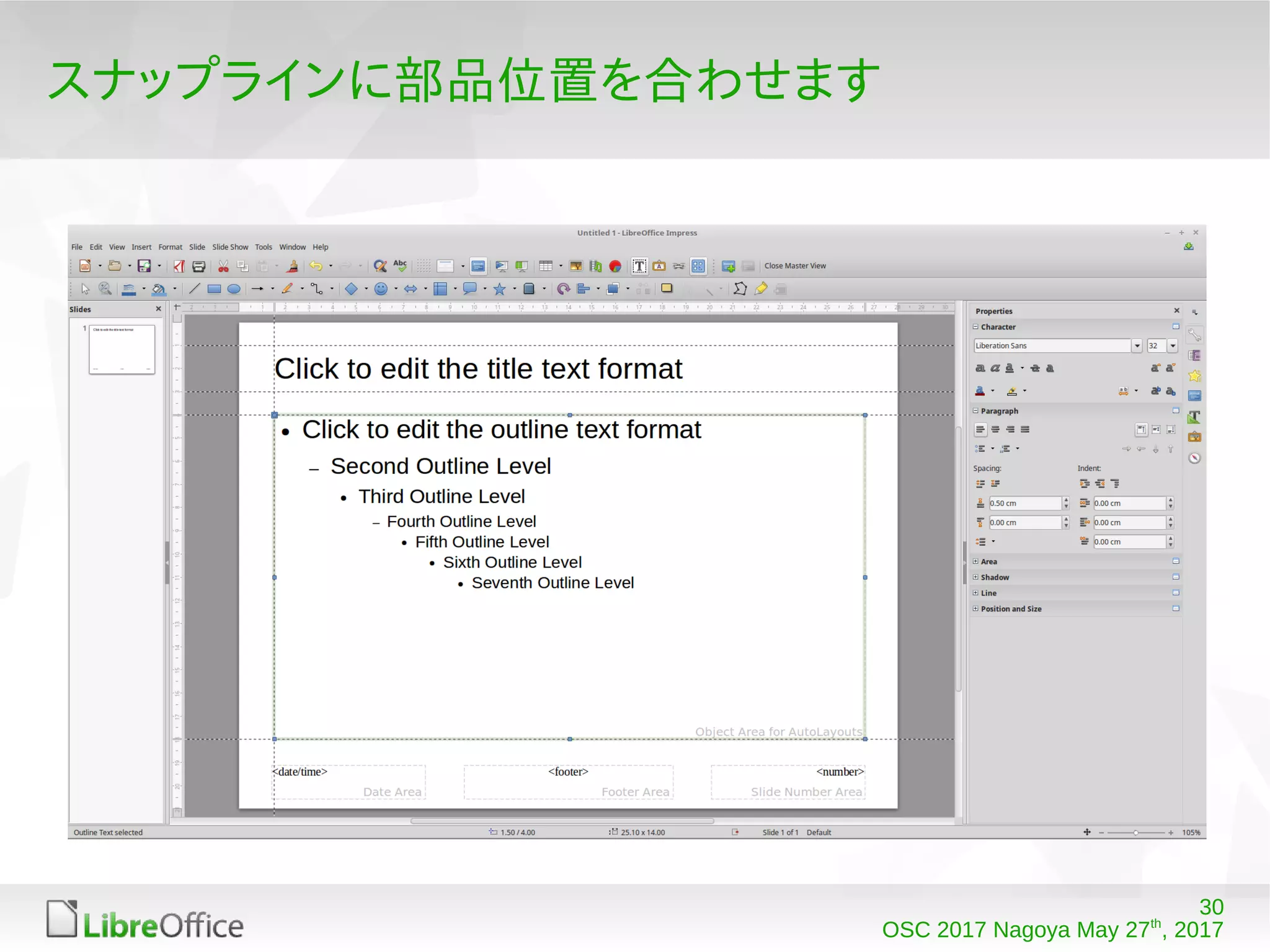Select slide 1 thumbnail in Slides panel
Image resolution: width=1270 pixels, height=952 pixels.
pyautogui.click(x=122, y=349)
